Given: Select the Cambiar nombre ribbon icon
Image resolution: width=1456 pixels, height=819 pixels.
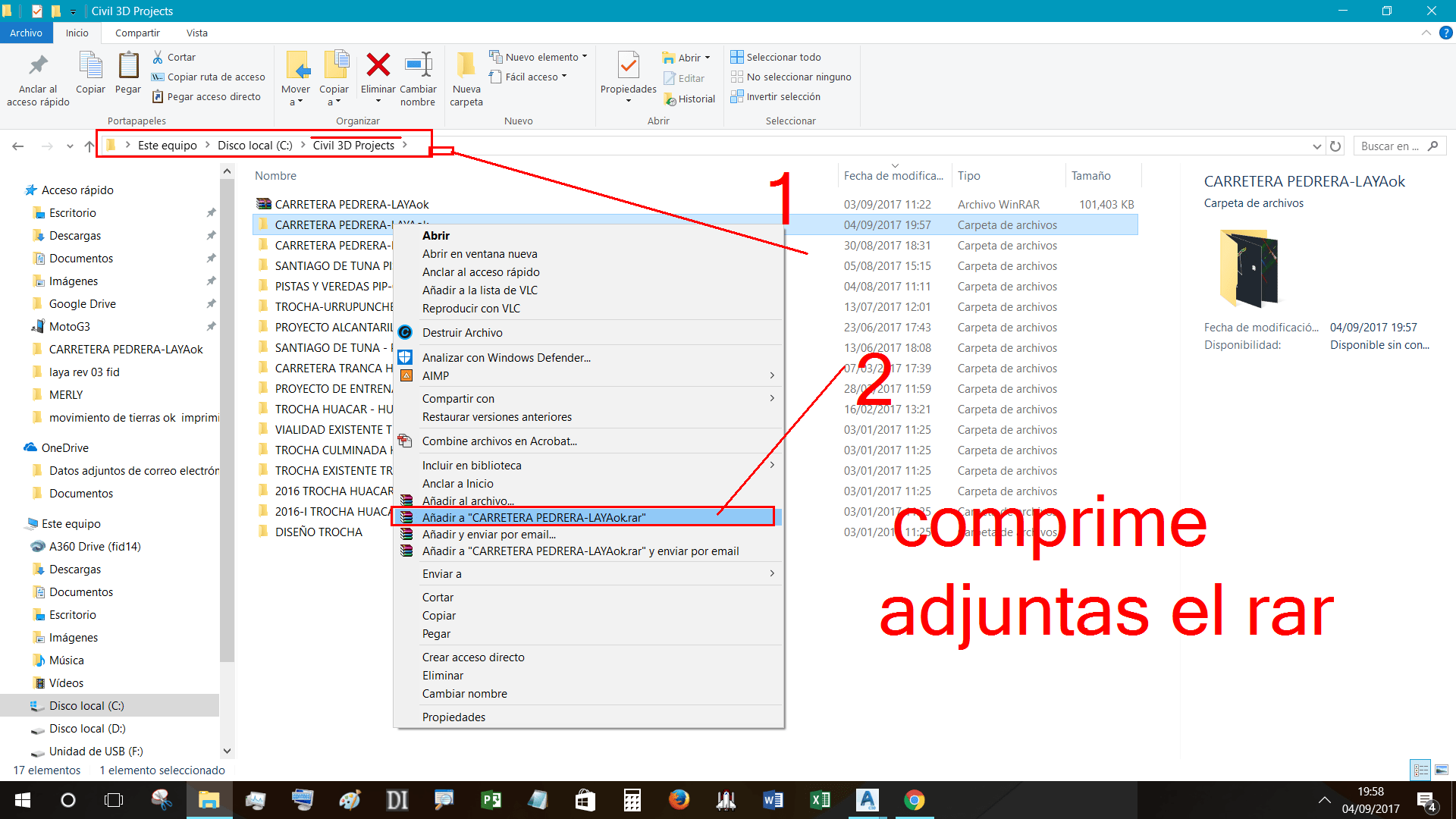Looking at the screenshot, I should (x=418, y=76).
